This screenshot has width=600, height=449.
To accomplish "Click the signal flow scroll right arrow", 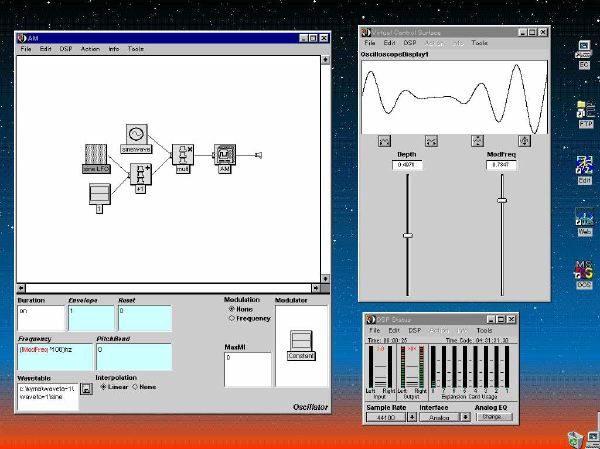I will (316, 288).
